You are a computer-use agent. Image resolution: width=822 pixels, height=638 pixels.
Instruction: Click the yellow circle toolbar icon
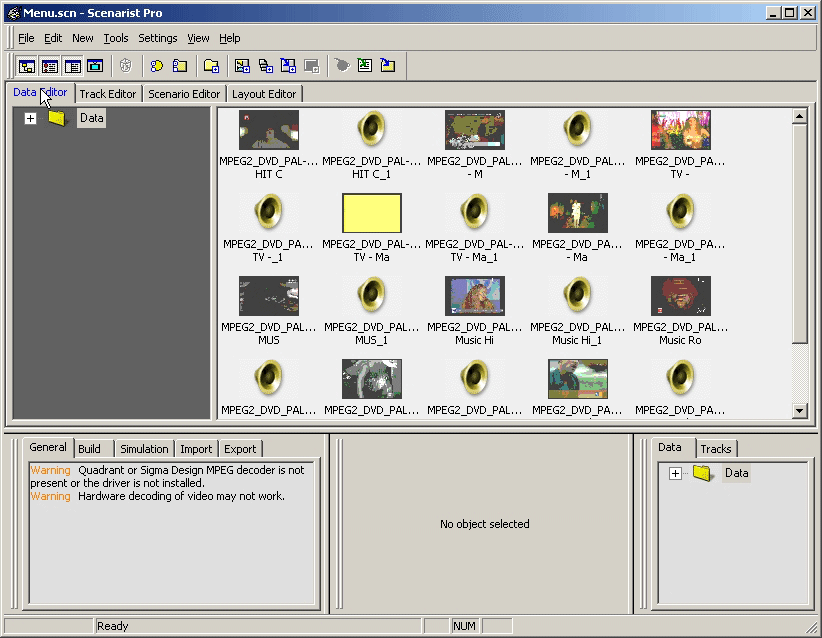(156, 66)
